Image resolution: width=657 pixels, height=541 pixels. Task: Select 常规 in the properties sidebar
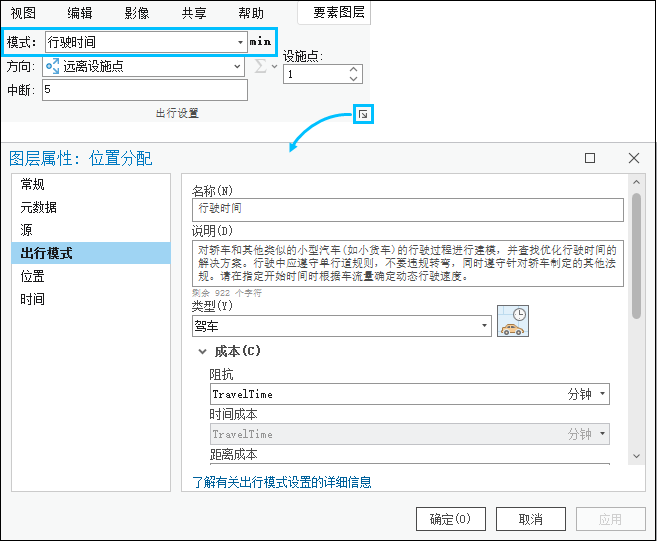point(33,185)
